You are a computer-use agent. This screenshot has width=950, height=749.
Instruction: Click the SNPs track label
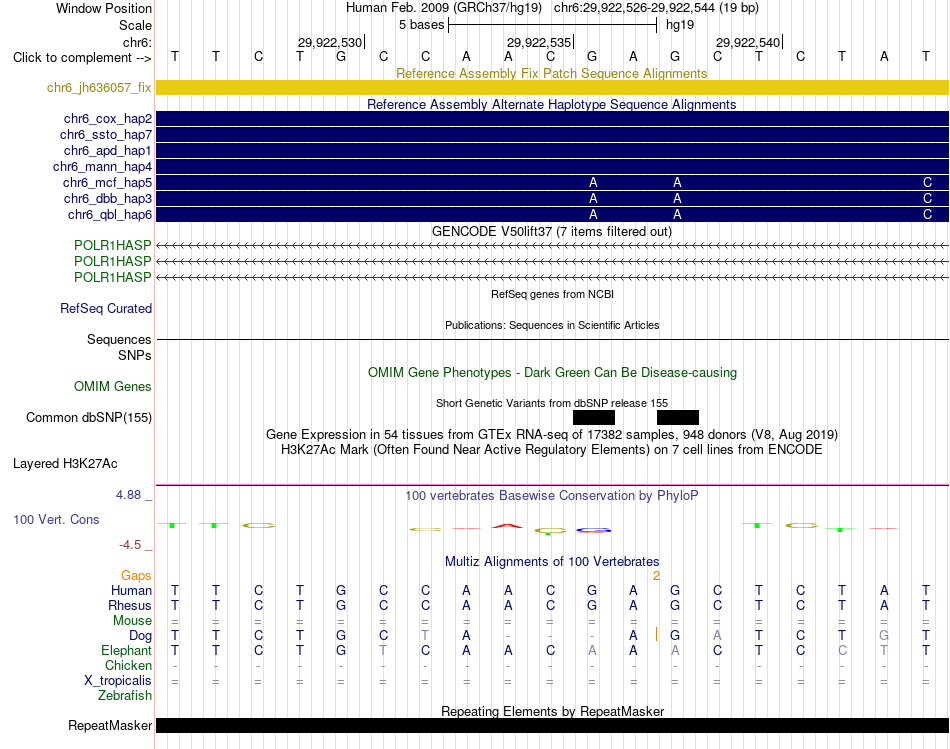[x=135, y=355]
